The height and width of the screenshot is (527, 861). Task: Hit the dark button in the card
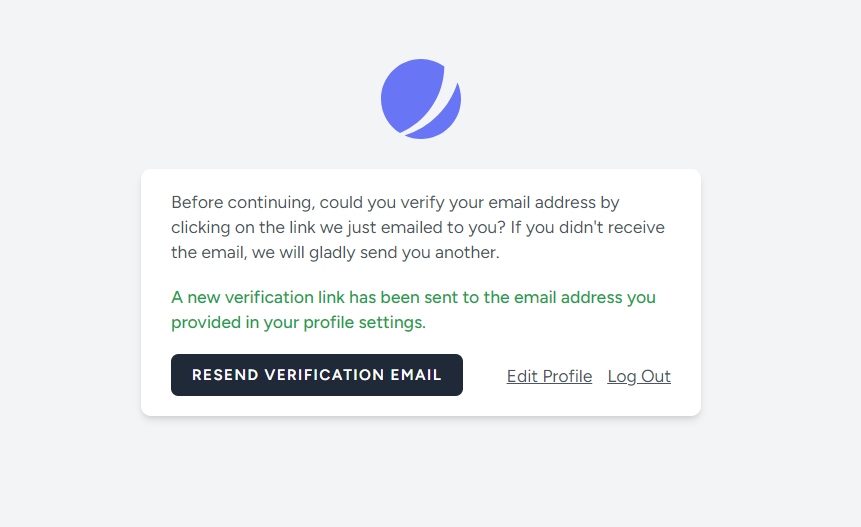point(316,375)
